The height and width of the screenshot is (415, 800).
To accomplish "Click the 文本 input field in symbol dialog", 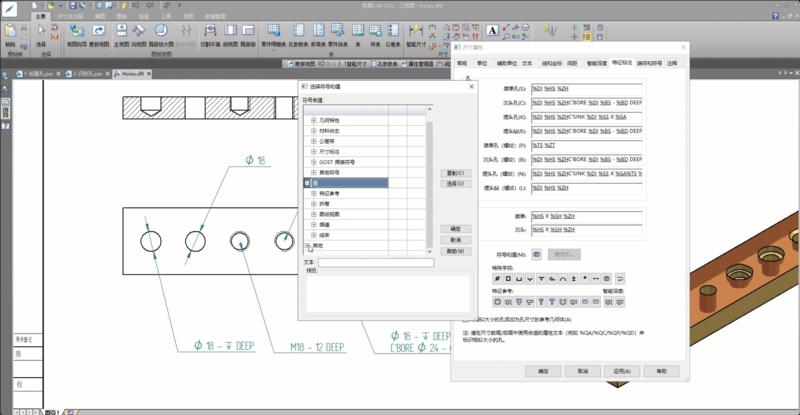I will pyautogui.click(x=375, y=262).
